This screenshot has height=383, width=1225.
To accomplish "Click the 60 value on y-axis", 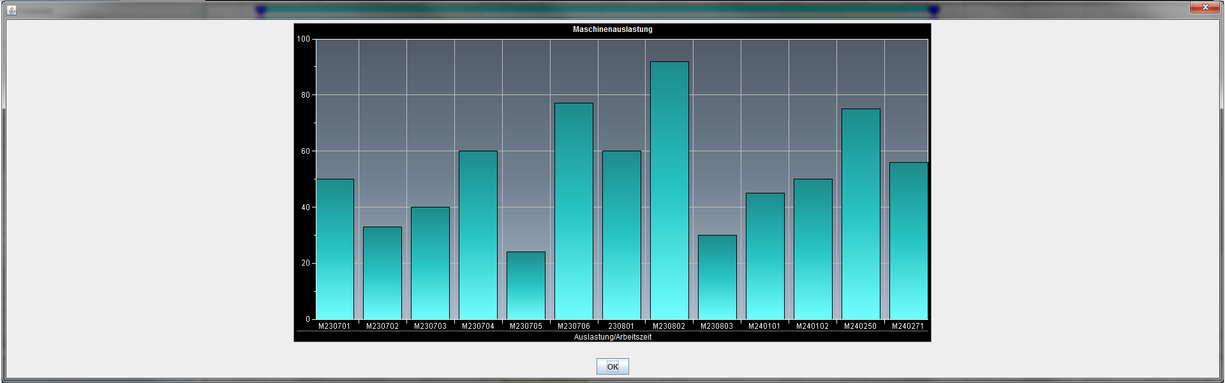I will (306, 151).
